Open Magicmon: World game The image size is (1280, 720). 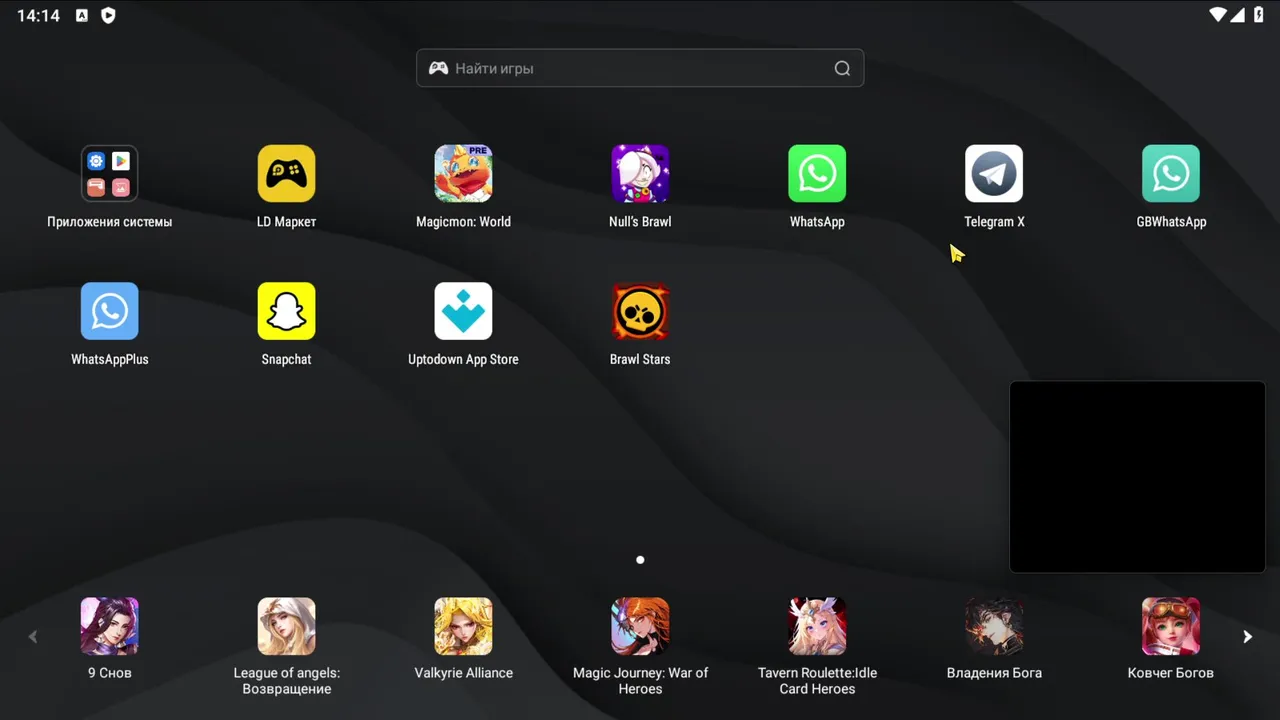(x=463, y=174)
